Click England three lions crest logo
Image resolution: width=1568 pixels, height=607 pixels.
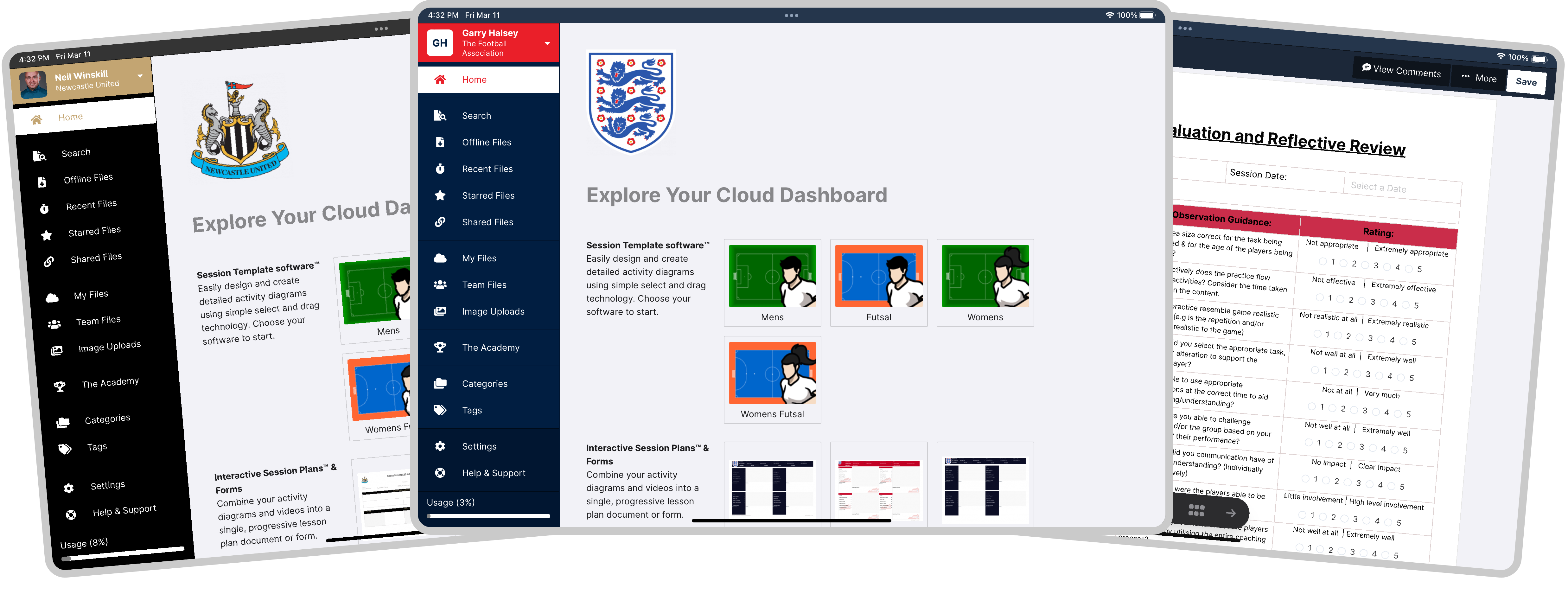(x=631, y=102)
